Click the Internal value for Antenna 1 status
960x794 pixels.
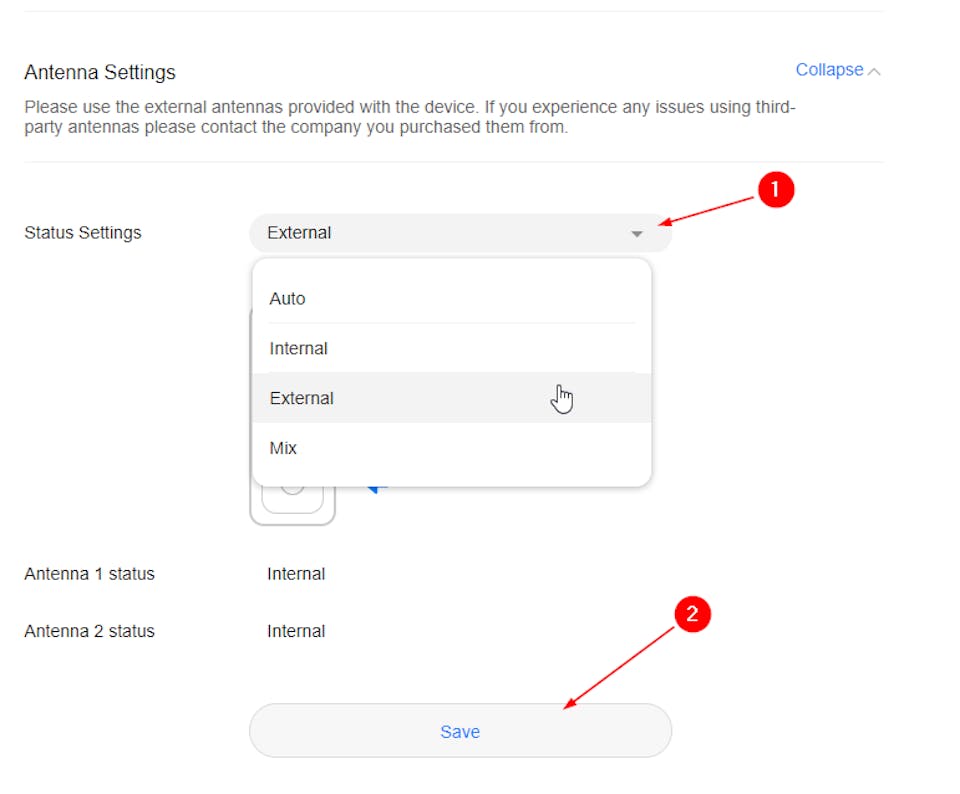pos(296,574)
